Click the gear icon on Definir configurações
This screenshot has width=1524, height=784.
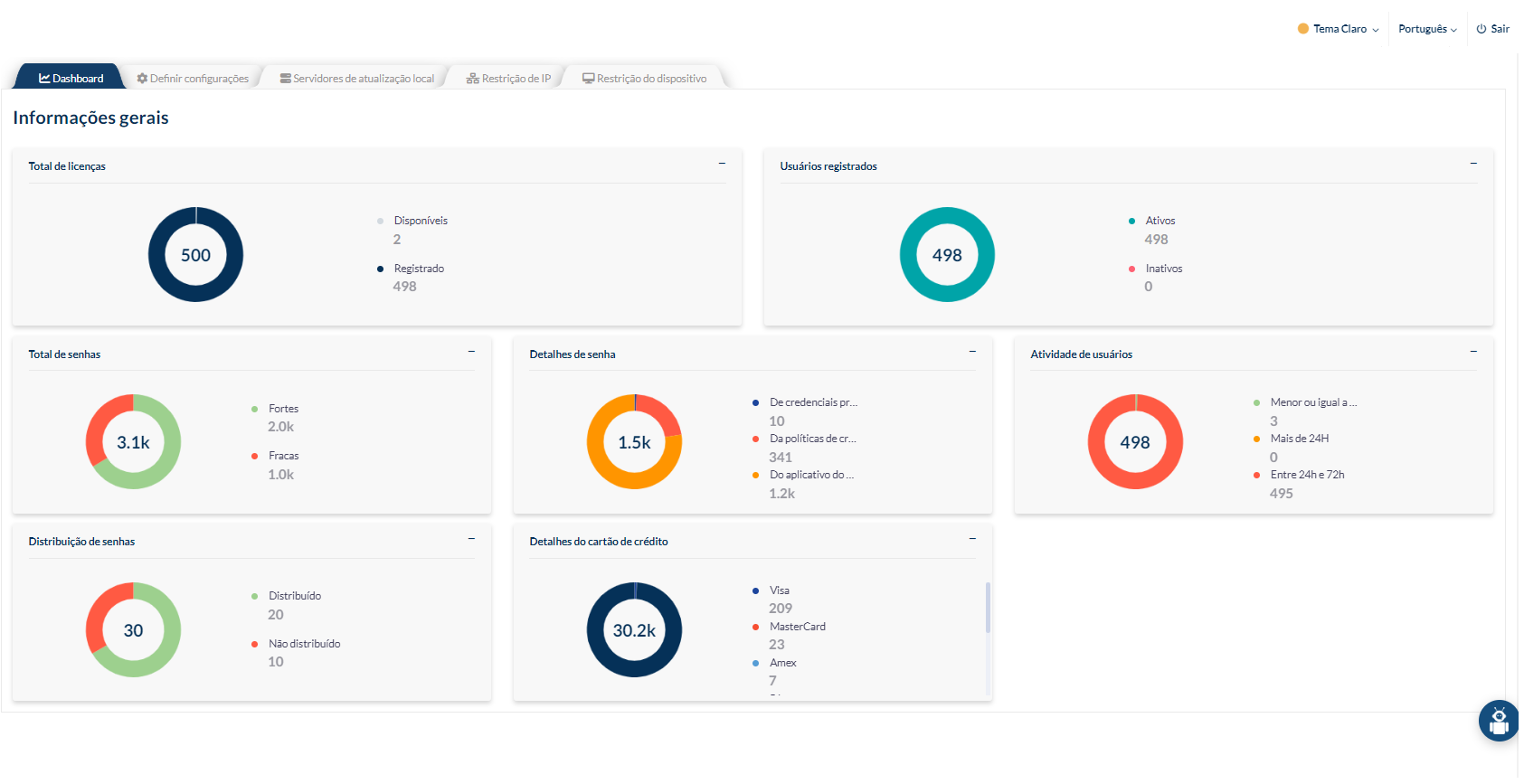(142, 79)
